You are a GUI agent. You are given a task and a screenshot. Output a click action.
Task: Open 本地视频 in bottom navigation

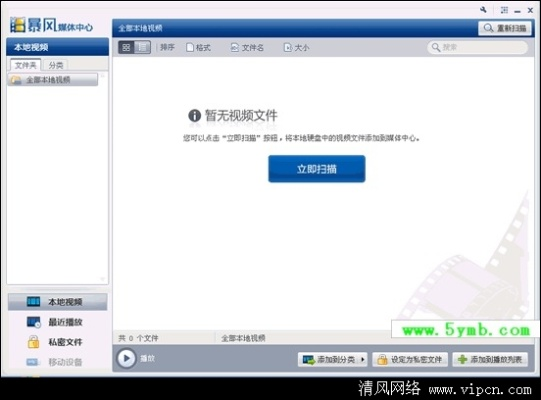(x=58, y=302)
